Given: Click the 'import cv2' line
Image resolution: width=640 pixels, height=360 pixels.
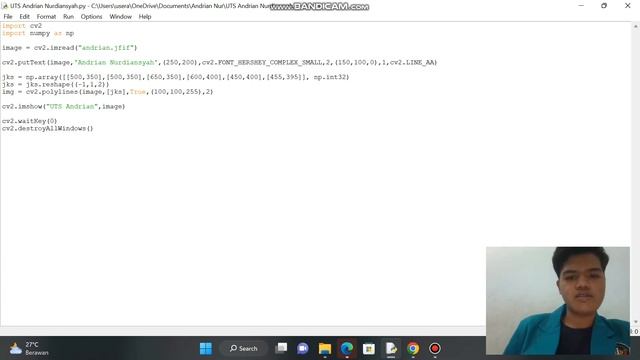Looking at the screenshot, I should (x=22, y=26).
